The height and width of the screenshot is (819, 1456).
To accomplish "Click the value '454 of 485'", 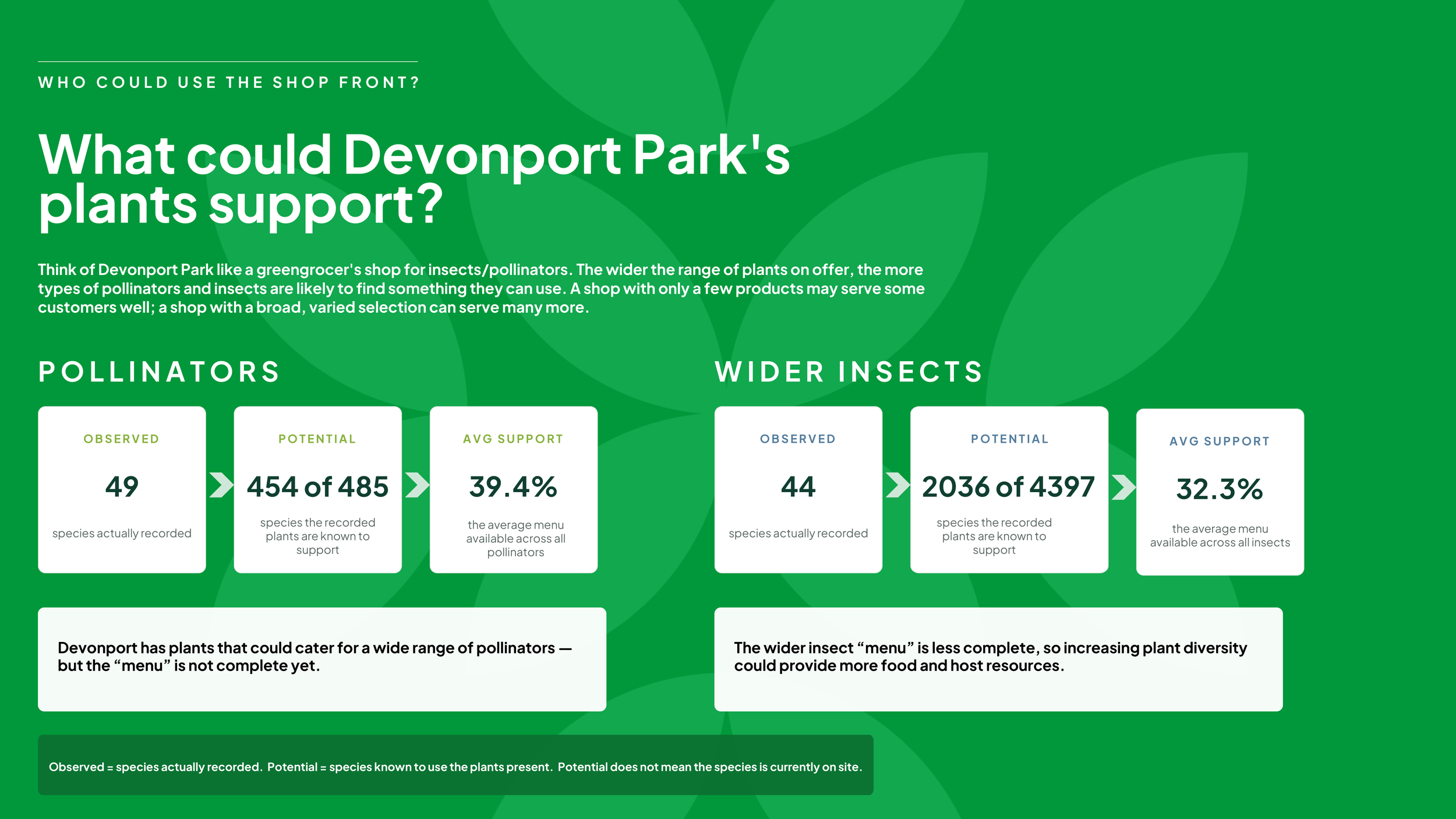I will coord(317,487).
